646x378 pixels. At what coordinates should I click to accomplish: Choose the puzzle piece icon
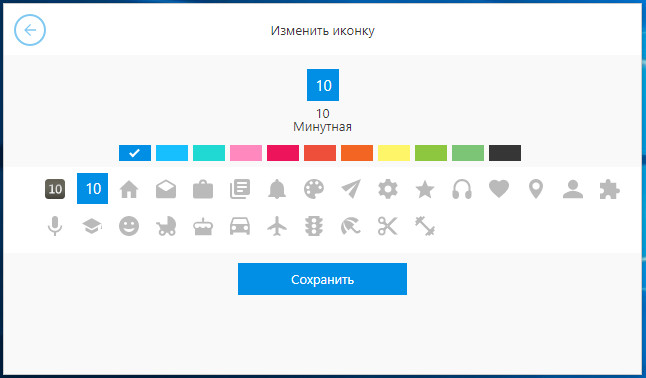click(x=610, y=190)
